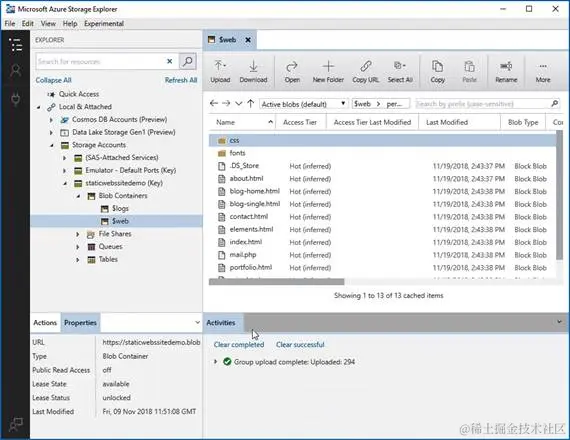Click the Clear completed link
The image size is (570, 440).
tap(239, 344)
